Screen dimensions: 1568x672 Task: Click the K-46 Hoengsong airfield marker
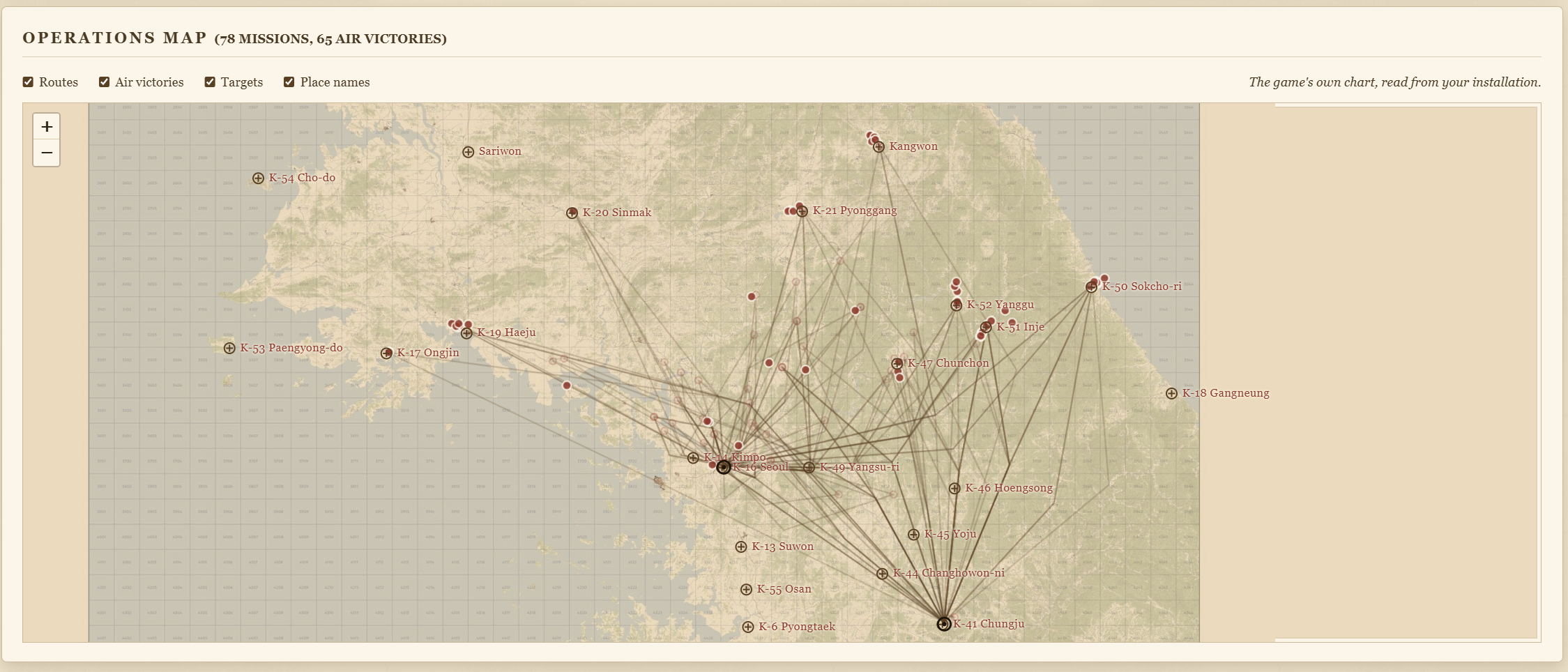tap(954, 489)
